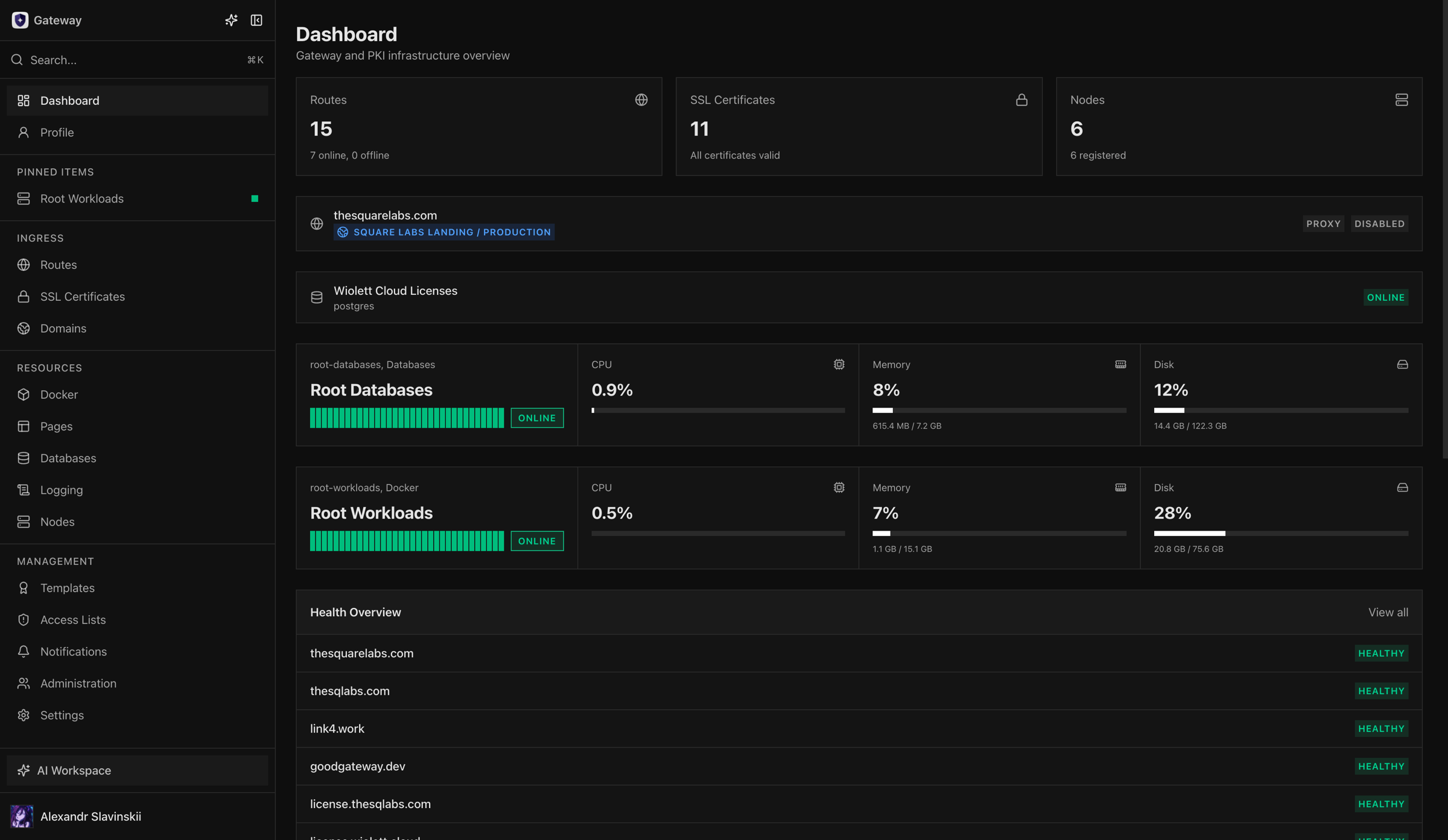1448x840 pixels.
Task: Click the Root Workloads disk usage bar
Action: point(1281,534)
